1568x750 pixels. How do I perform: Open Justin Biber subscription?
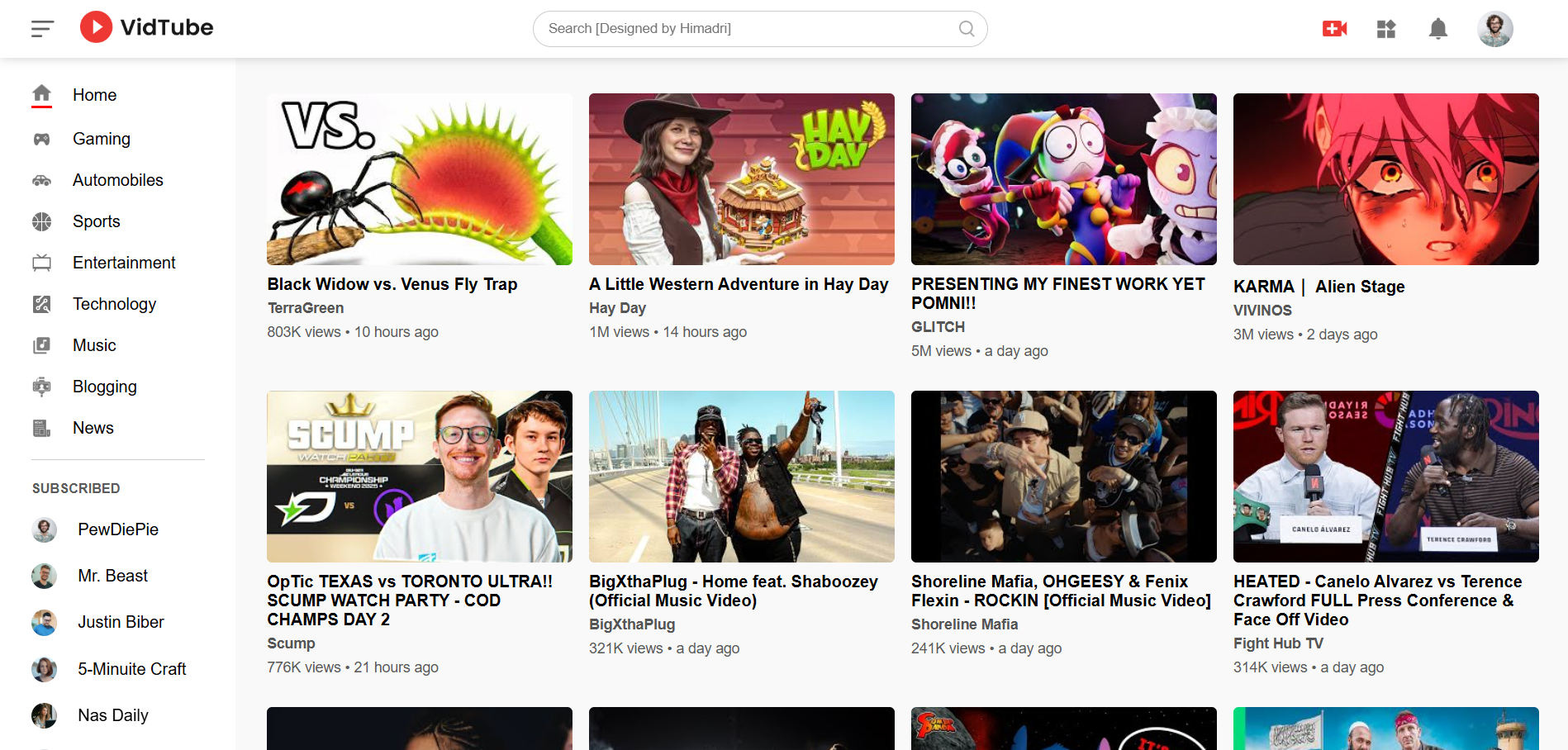click(121, 622)
